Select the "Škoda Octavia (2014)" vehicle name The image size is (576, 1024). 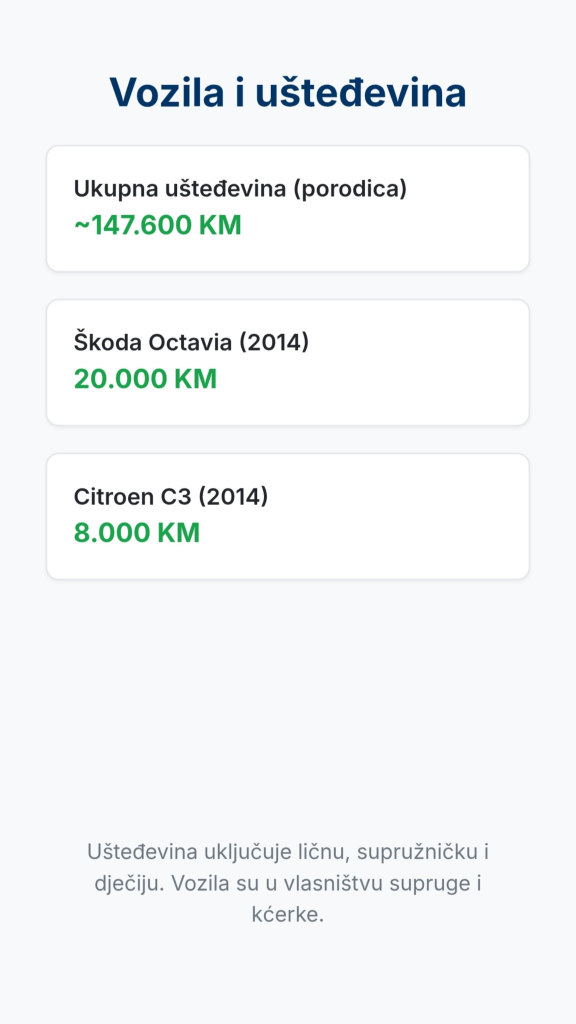coord(191,342)
